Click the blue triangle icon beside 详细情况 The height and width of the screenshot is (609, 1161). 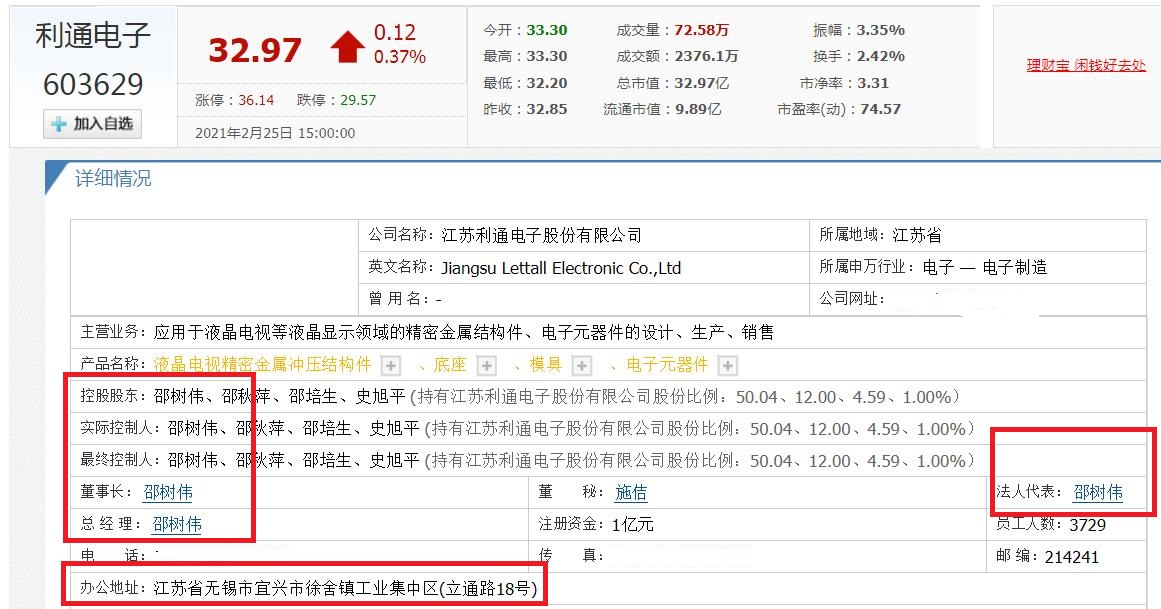tap(52, 176)
